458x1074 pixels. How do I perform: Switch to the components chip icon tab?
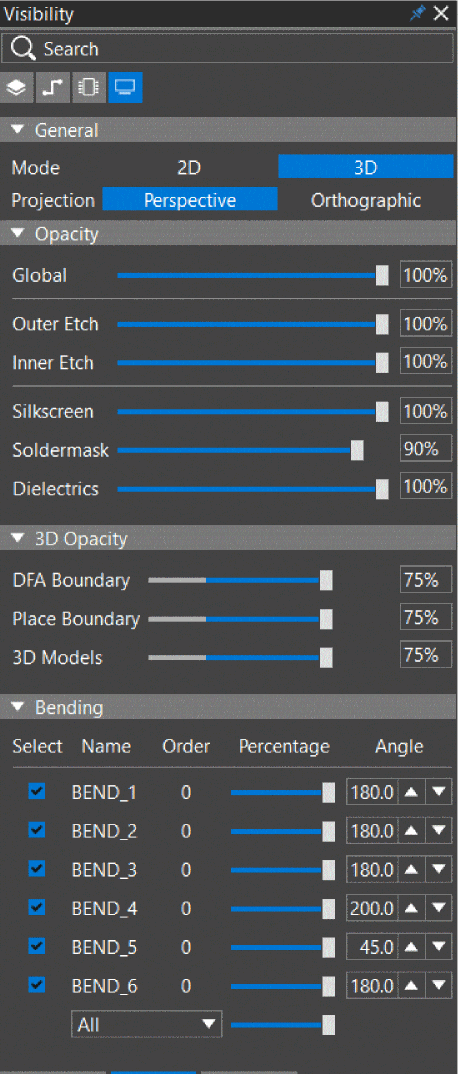(x=89, y=88)
